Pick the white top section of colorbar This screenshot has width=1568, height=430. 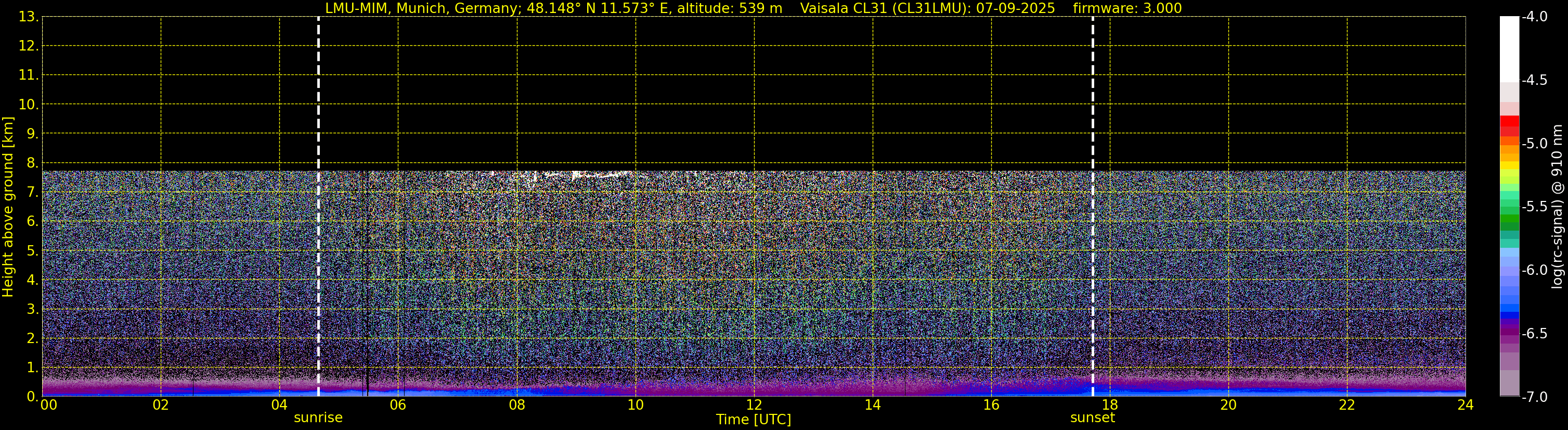[x=1509, y=49]
